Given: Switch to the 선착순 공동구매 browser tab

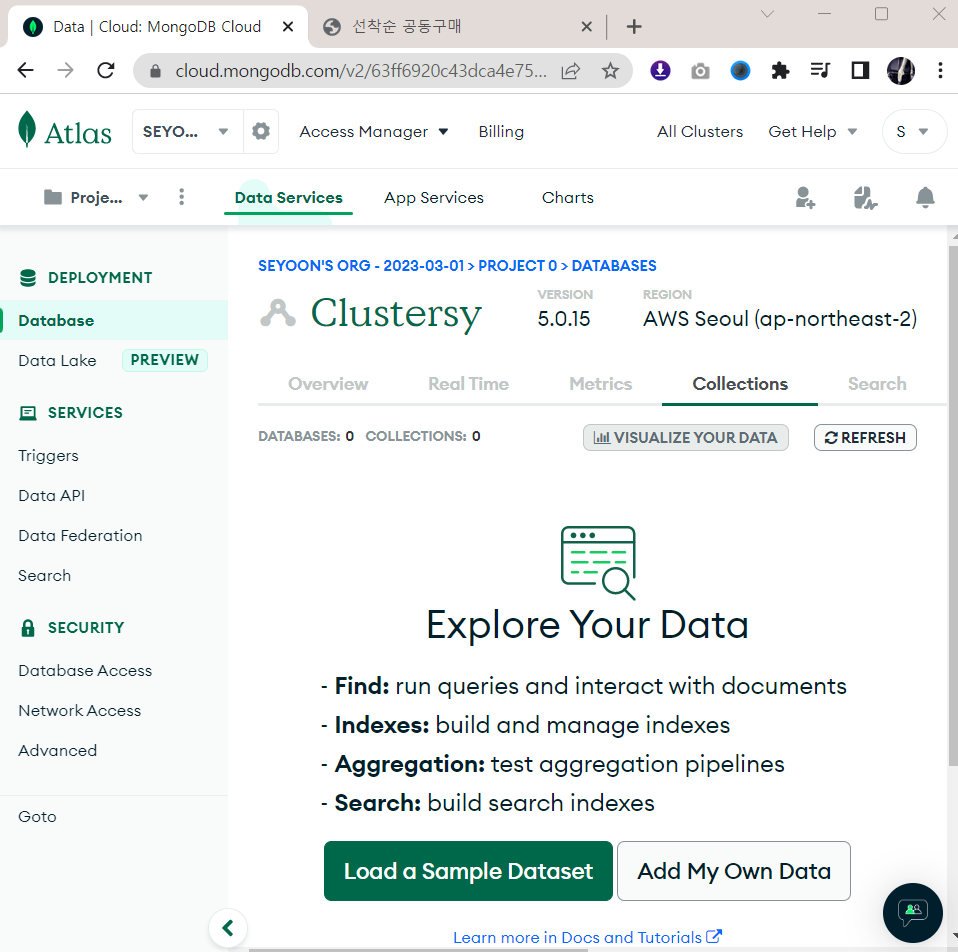Looking at the screenshot, I should click(452, 26).
